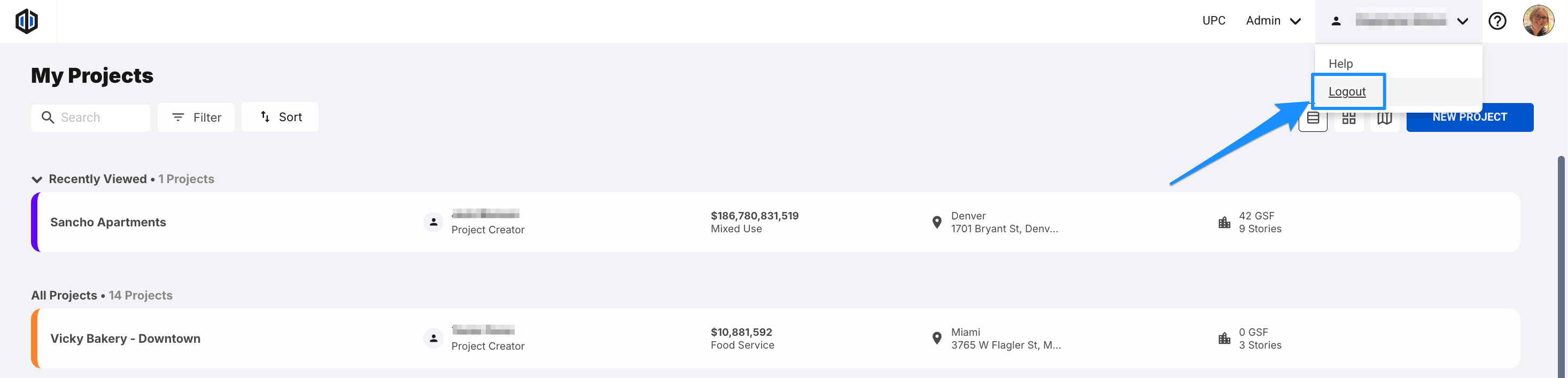This screenshot has width=1568, height=378.
Task: Click the Denver location pin icon
Action: (937, 223)
